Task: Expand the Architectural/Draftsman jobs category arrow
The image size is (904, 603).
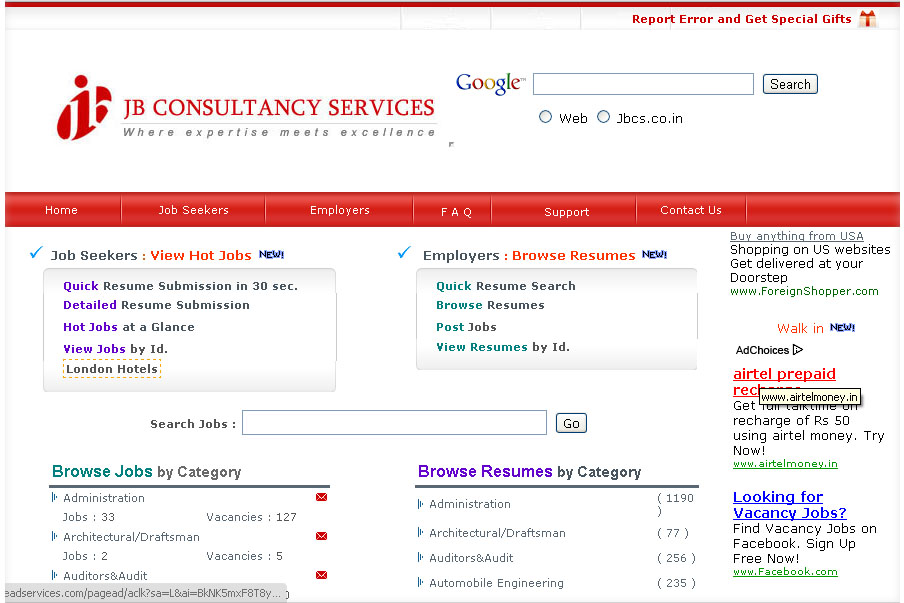Action: (54, 536)
